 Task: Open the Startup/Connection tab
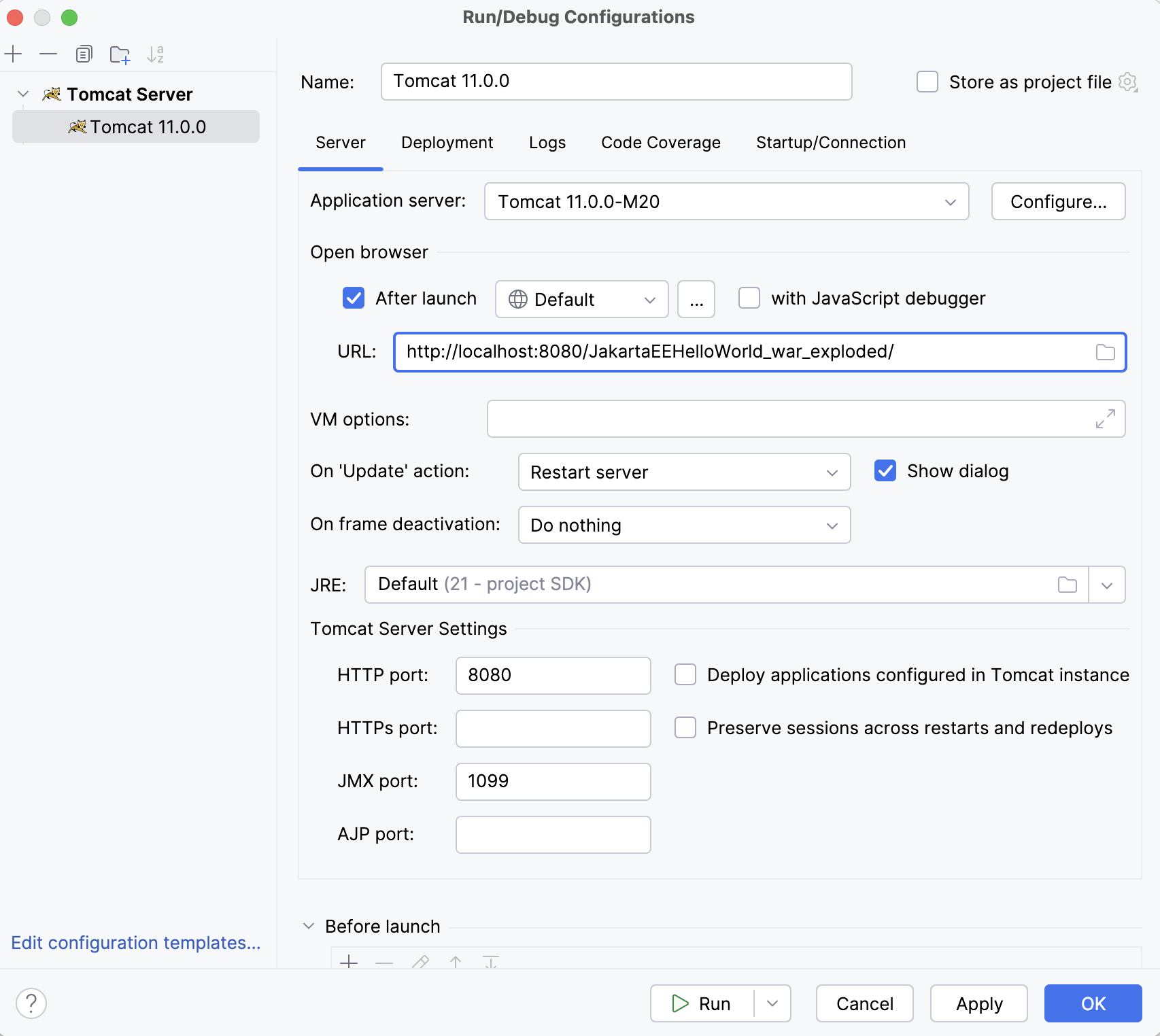830,143
